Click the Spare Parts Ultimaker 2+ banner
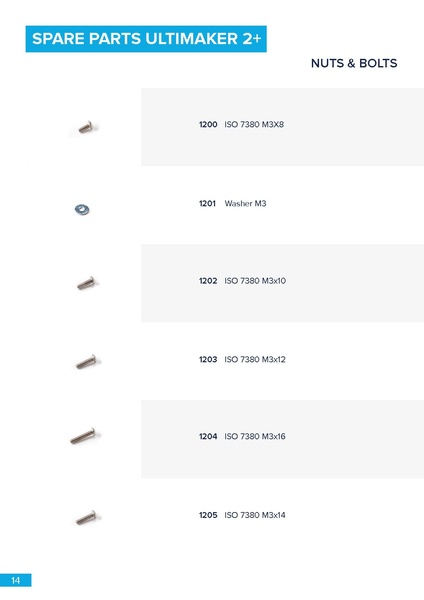424x600 pixels. (146, 39)
